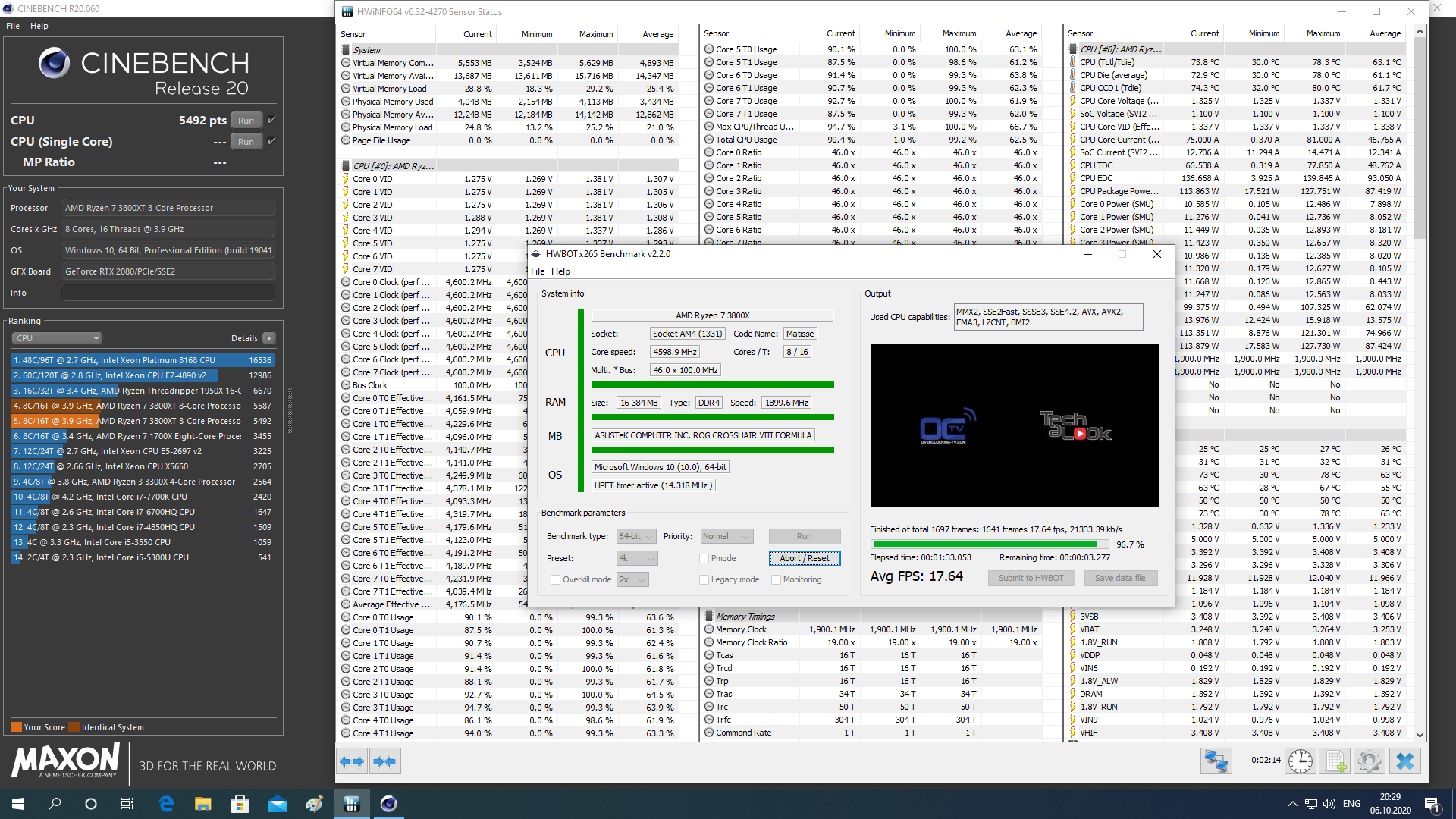Open the Ranking CPU dropdown
This screenshot has width=1456, height=819.
click(x=57, y=338)
